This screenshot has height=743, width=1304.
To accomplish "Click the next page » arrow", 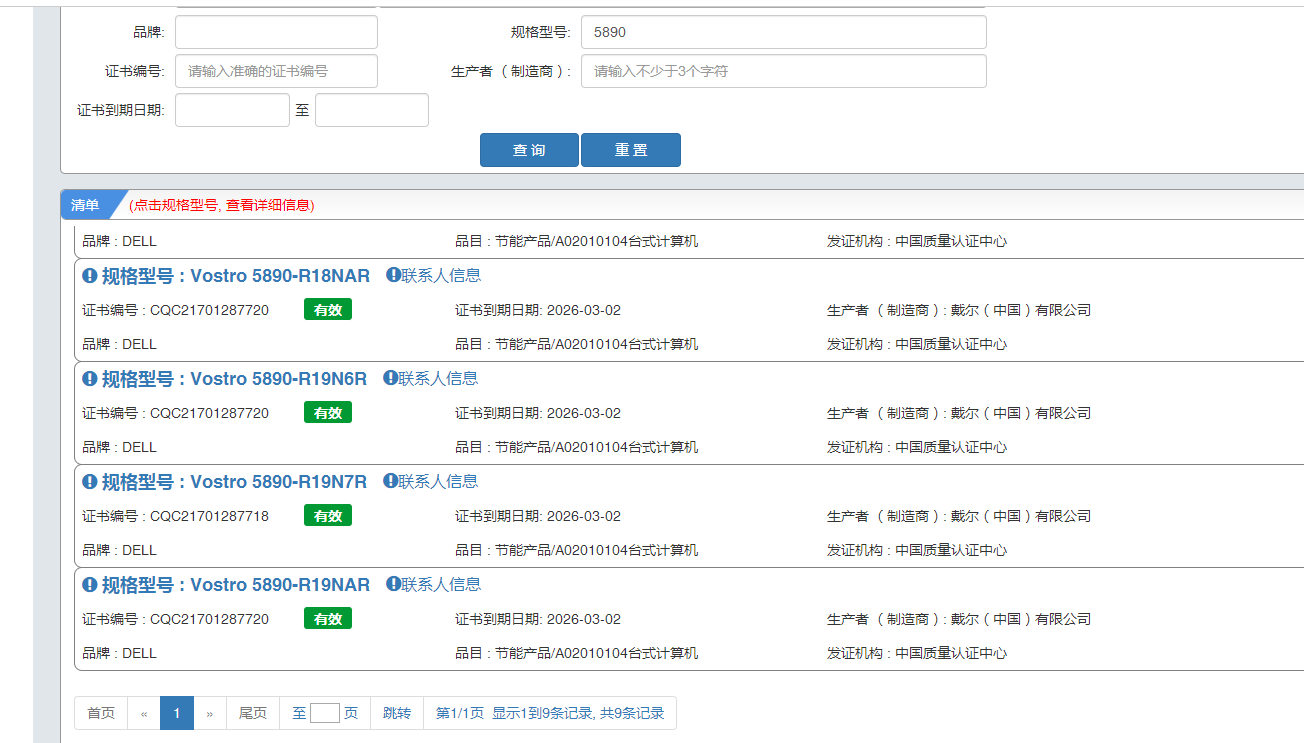I will [210, 713].
